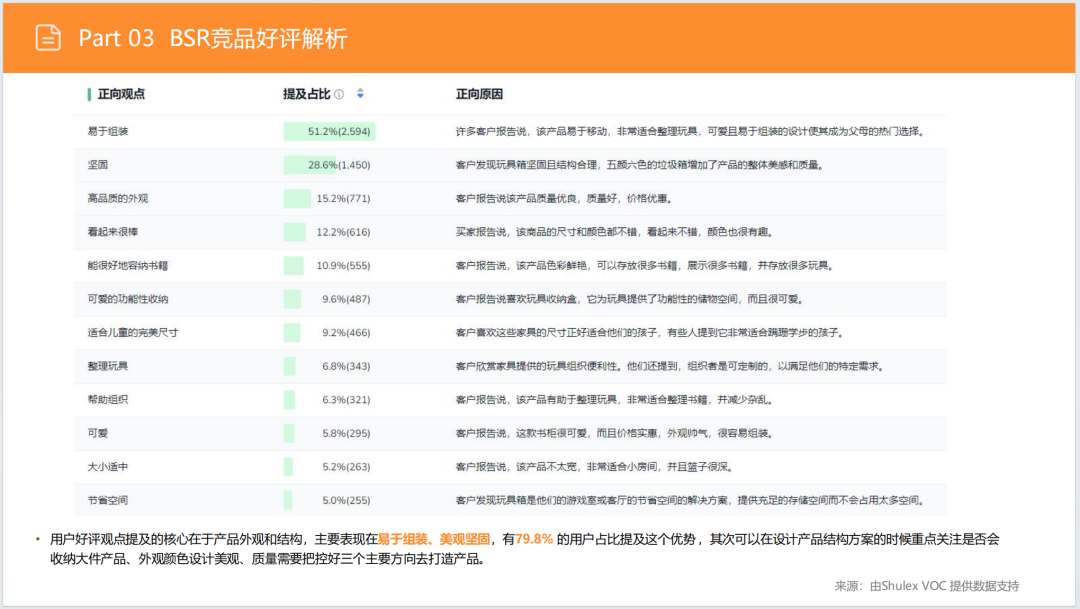The width and height of the screenshot is (1080, 609).
Task: Toggle descending sorting on the mention ratio column
Action: coord(360,97)
